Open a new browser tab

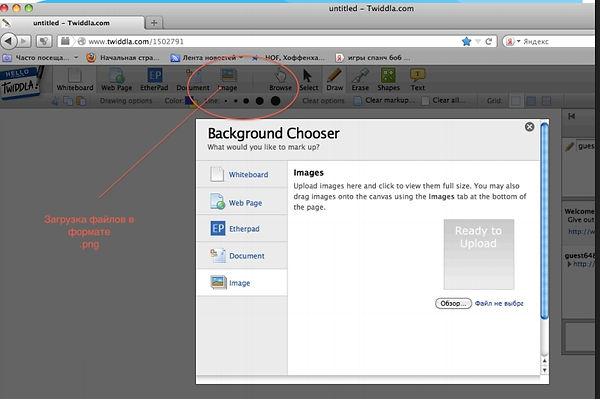[154, 23]
